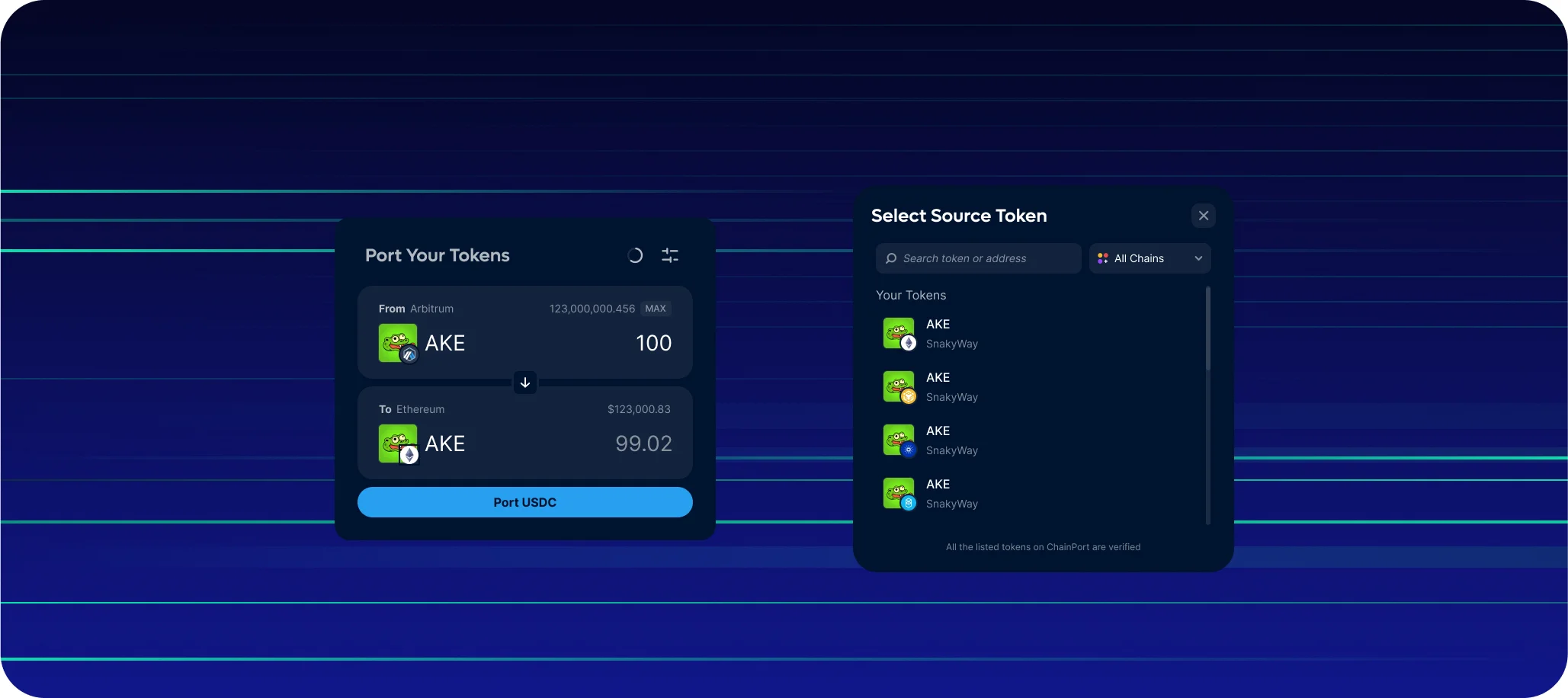Click the 123,000,000.456 balance value
This screenshot has width=1568, height=698.
pyautogui.click(x=592, y=309)
